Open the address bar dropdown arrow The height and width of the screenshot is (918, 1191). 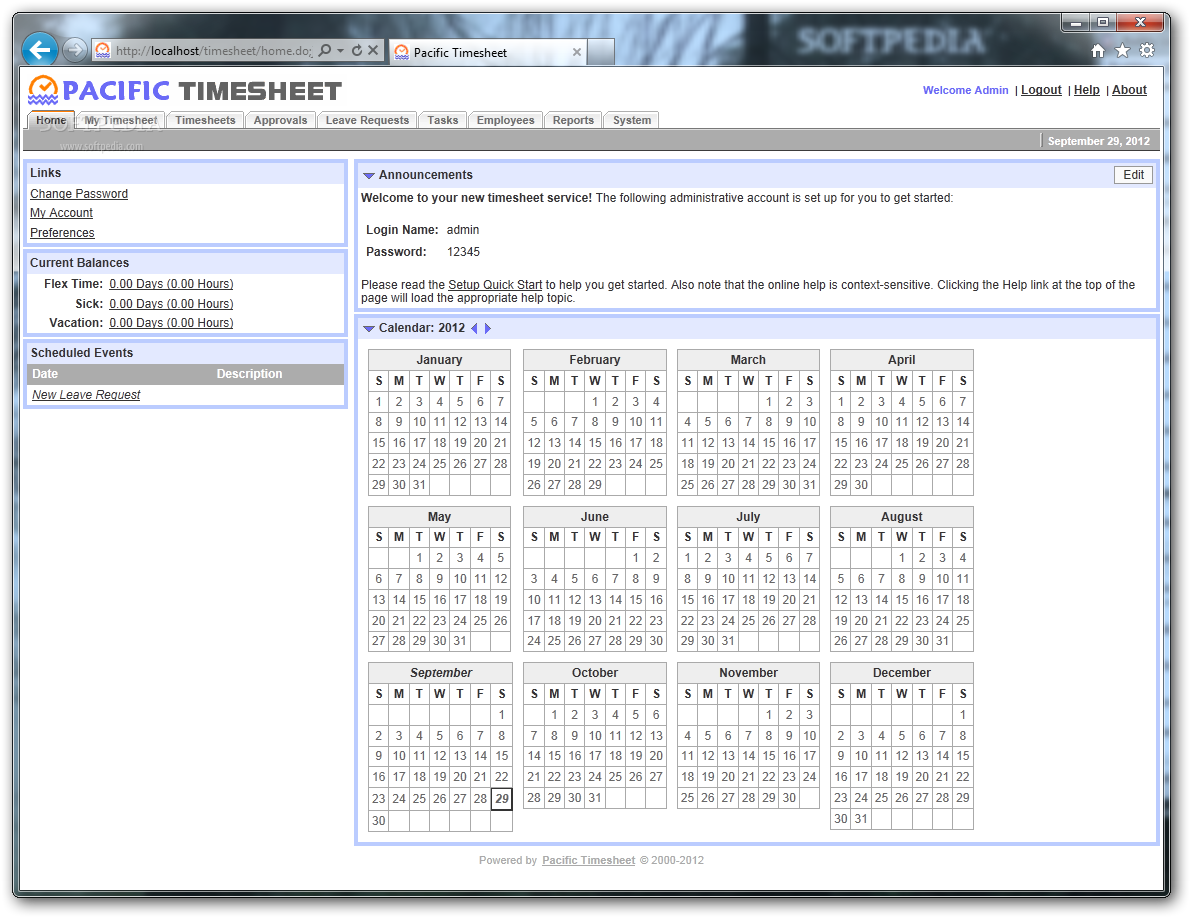click(x=340, y=51)
